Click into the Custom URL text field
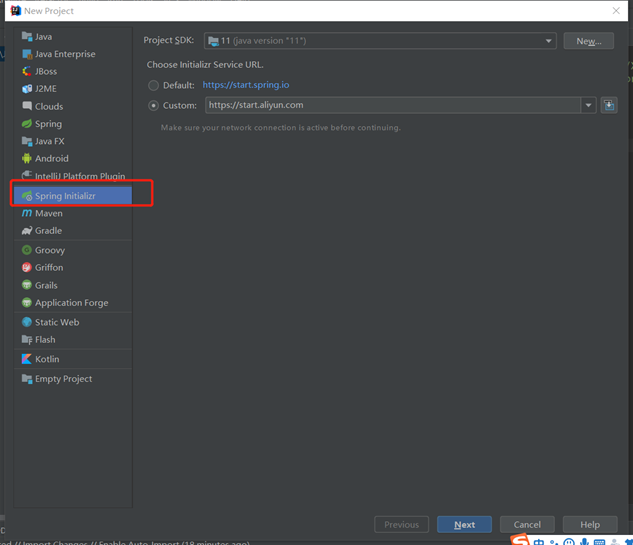 click(x=393, y=105)
